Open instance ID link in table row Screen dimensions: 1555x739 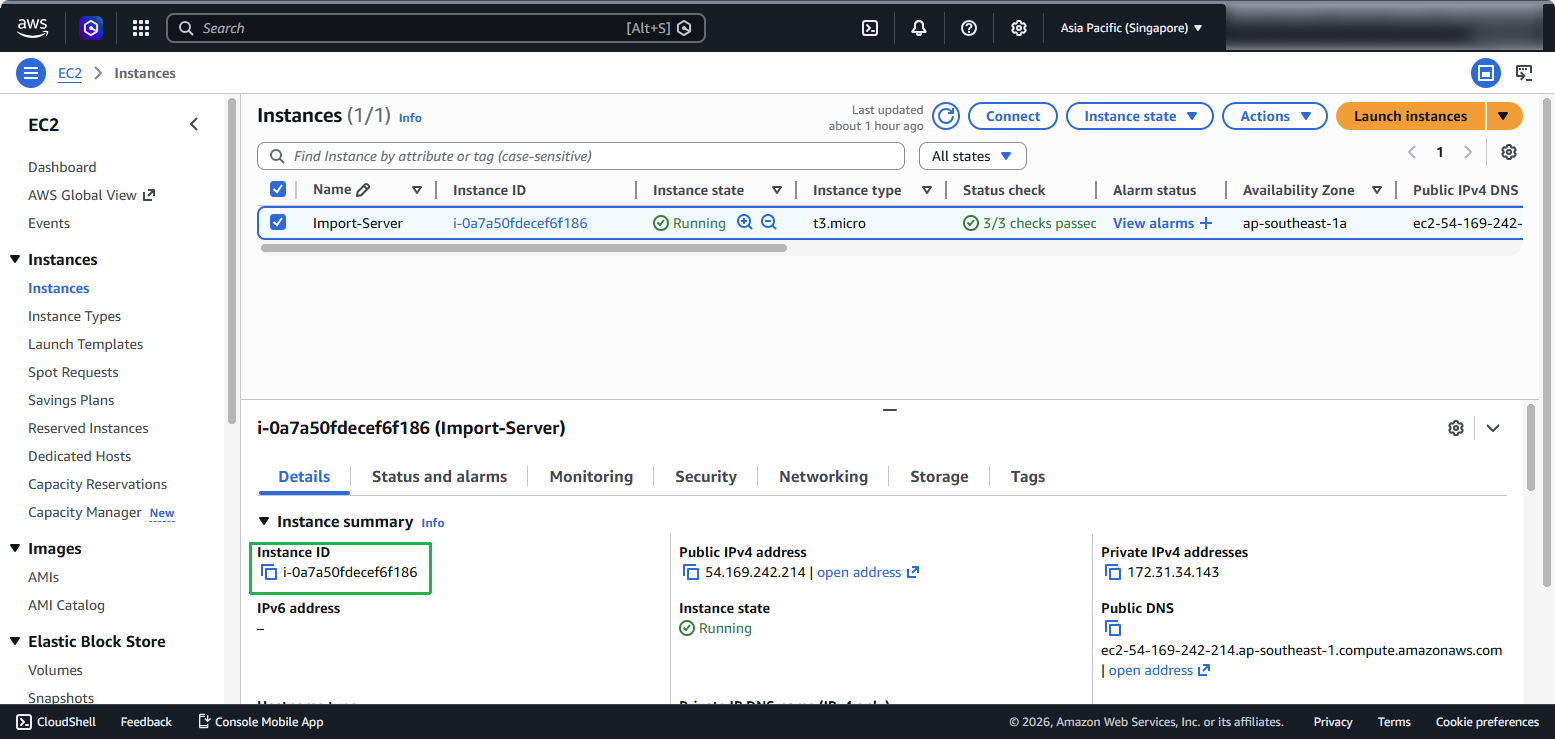tap(520, 223)
